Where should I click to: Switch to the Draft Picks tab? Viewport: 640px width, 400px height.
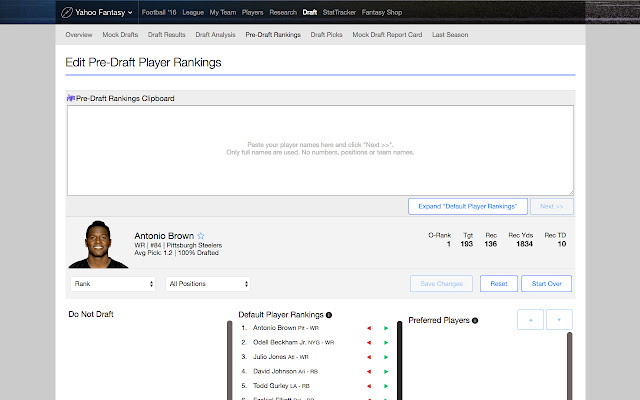(x=327, y=35)
